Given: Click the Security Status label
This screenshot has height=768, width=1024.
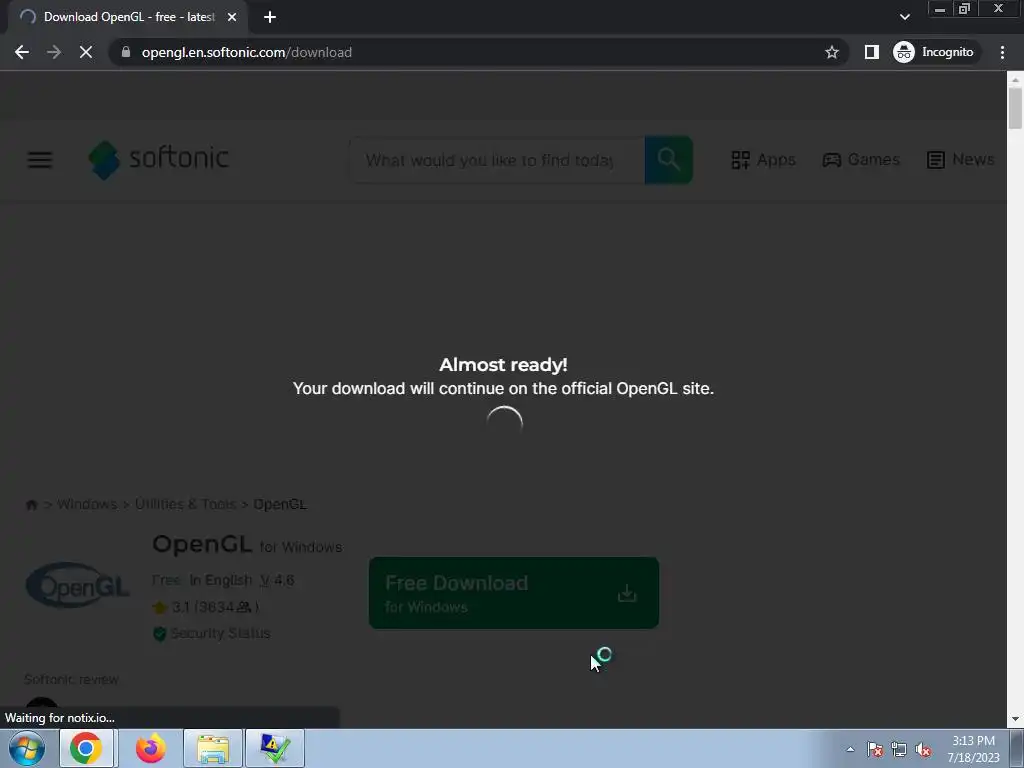Looking at the screenshot, I should pos(220,633).
